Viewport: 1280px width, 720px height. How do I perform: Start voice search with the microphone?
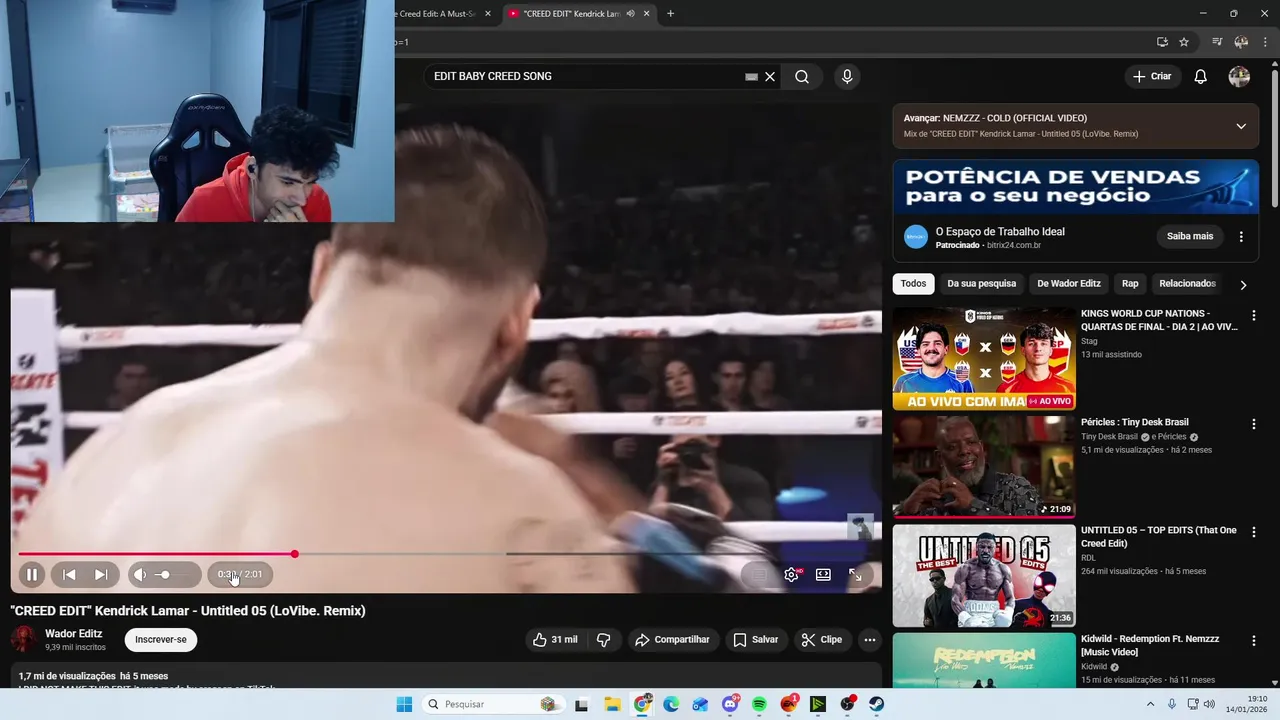pos(847,76)
